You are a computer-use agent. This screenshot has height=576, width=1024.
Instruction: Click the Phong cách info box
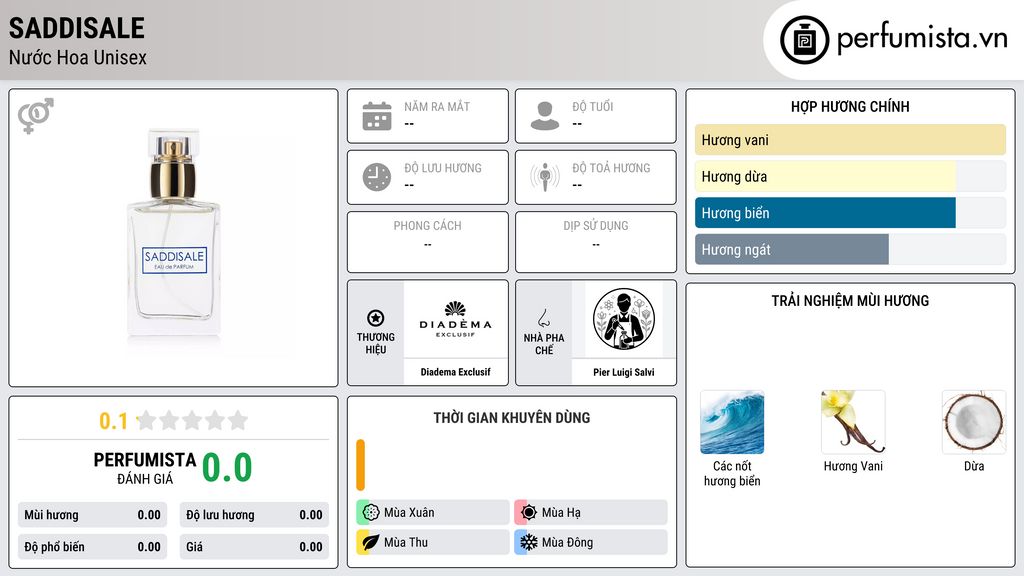pos(428,242)
